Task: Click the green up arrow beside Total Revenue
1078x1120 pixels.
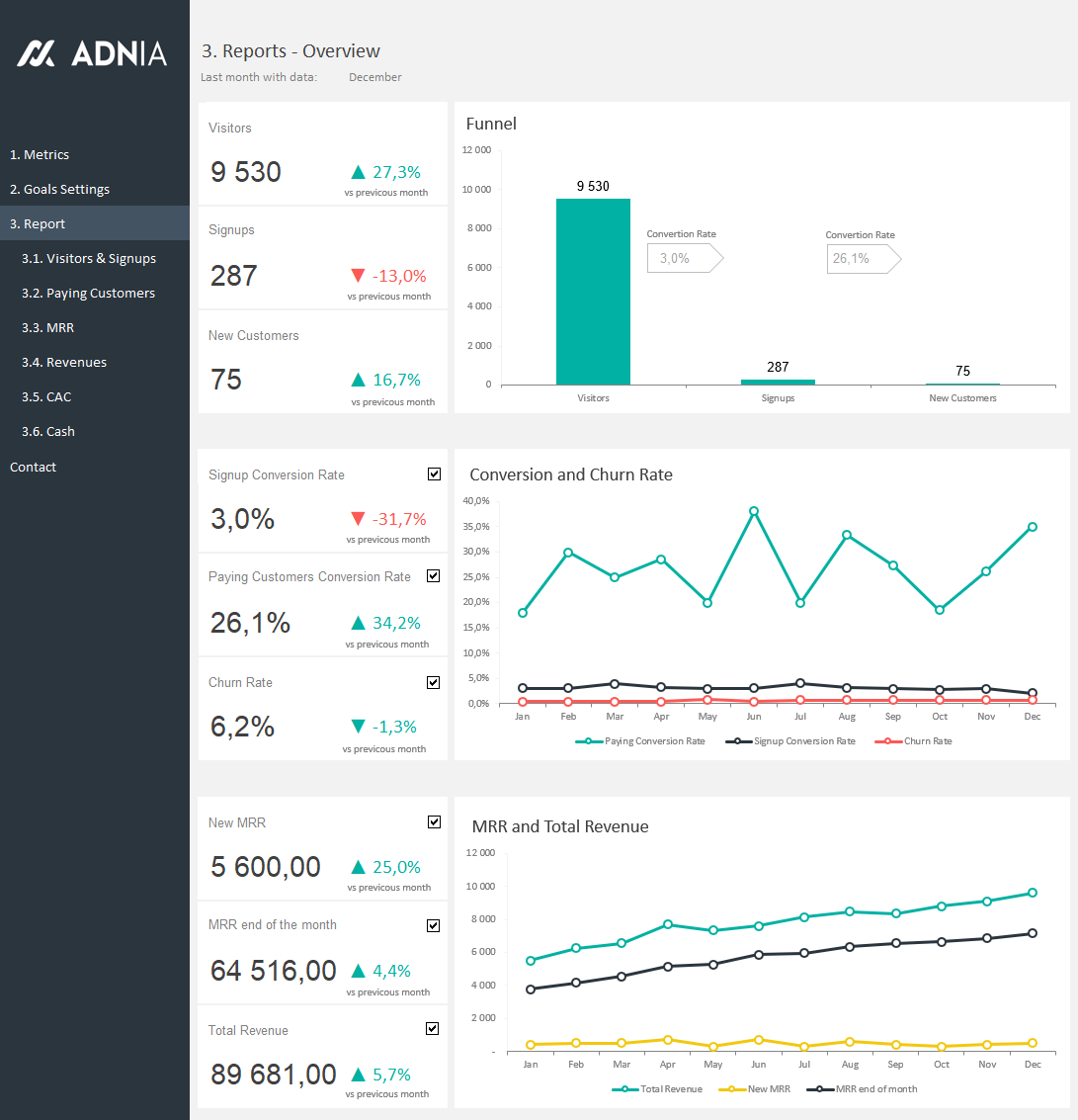Action: point(358,1075)
